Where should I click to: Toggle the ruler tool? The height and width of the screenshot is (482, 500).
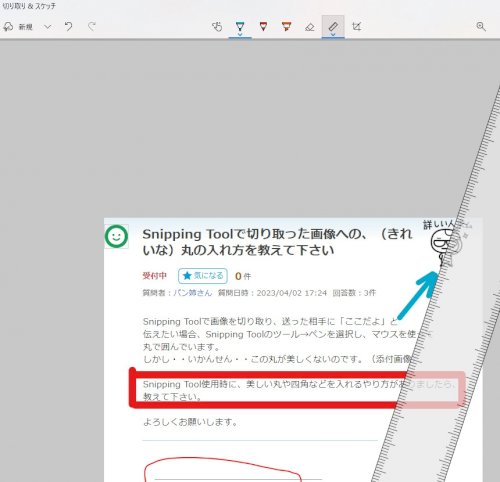click(333, 26)
